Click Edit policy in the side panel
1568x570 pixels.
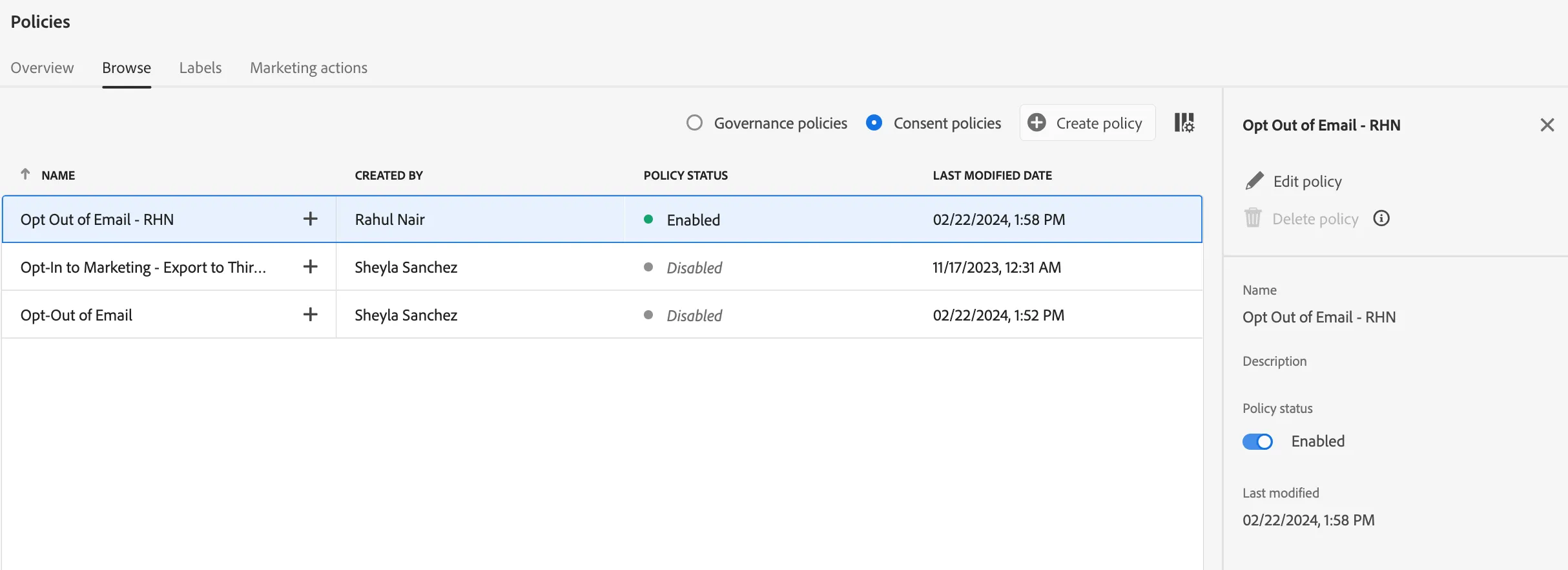click(x=1294, y=182)
